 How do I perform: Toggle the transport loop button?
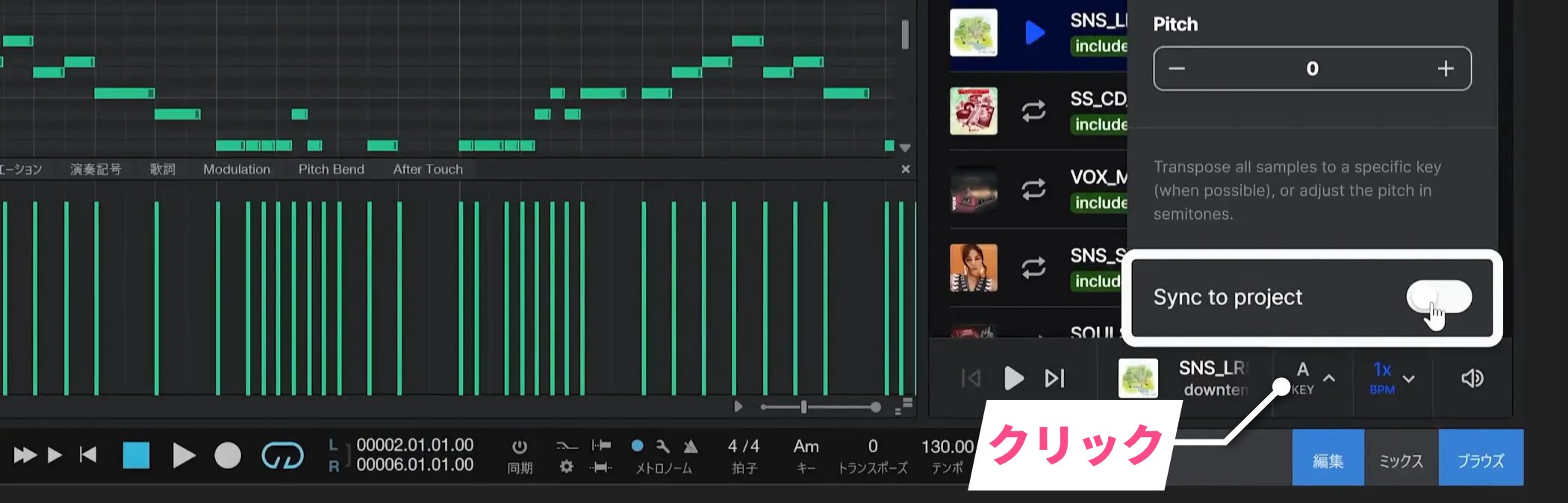pos(282,455)
